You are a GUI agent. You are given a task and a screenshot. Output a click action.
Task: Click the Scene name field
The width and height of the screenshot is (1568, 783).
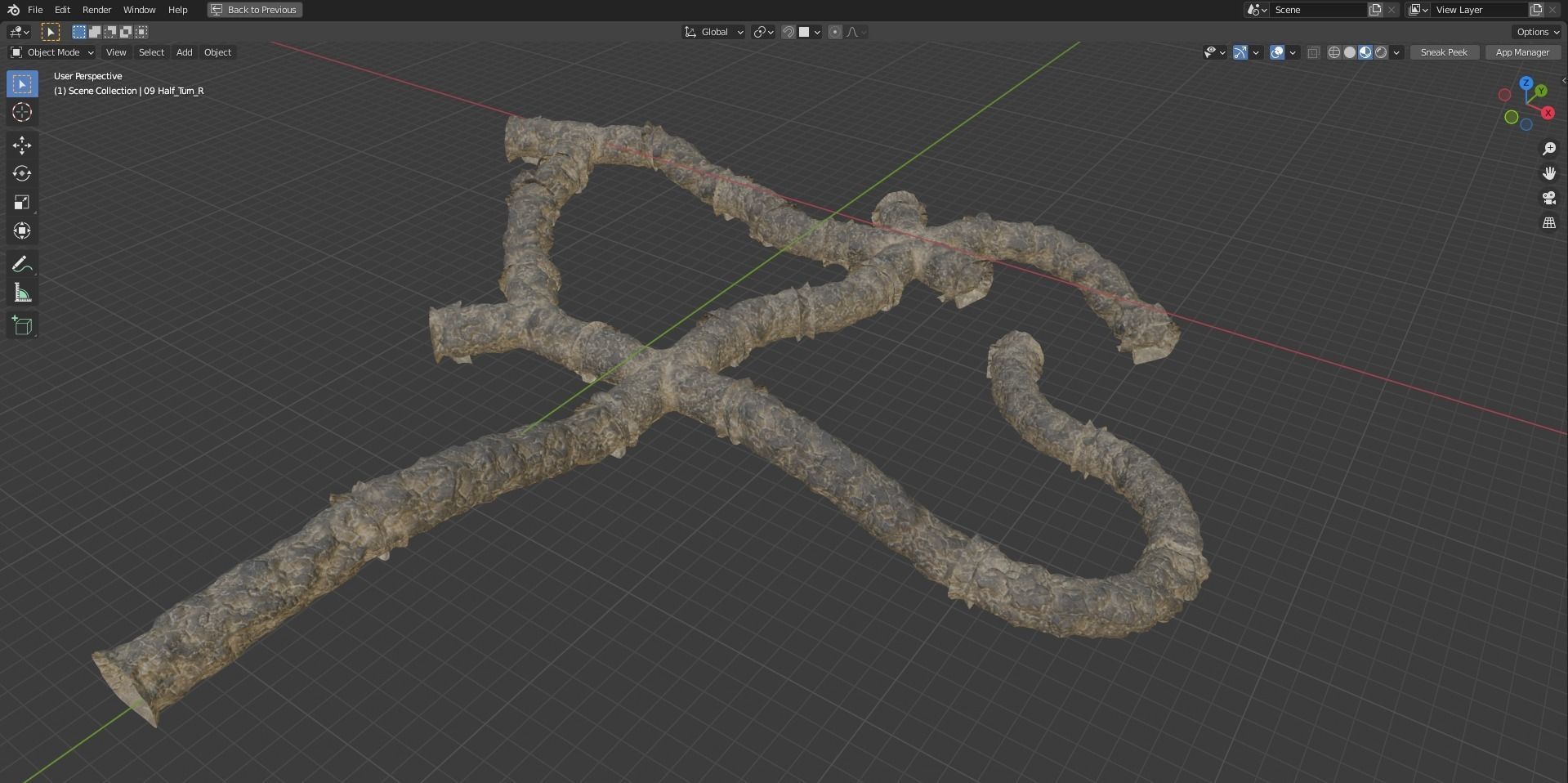[x=1319, y=10]
